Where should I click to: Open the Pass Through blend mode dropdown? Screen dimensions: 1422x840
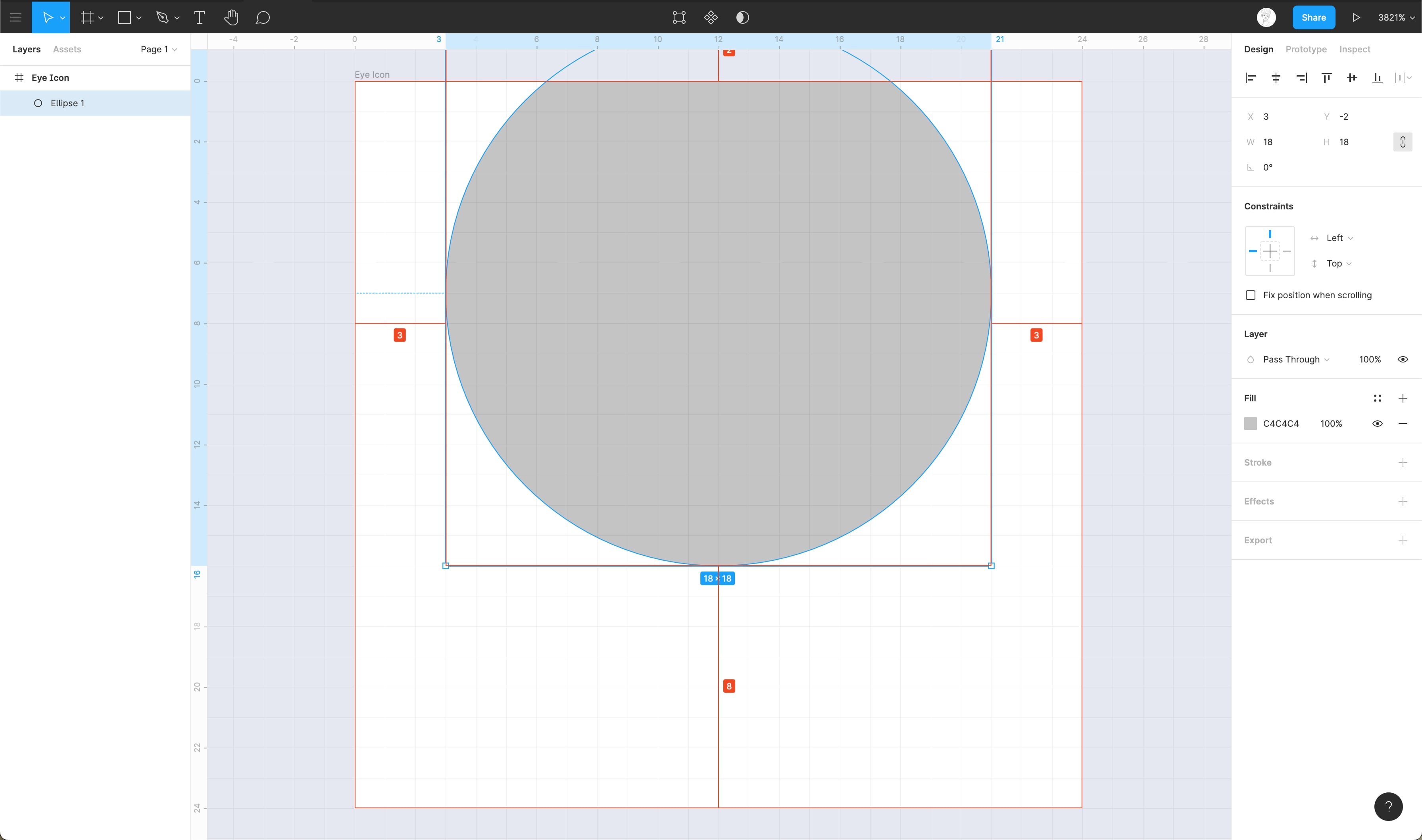coord(1295,359)
